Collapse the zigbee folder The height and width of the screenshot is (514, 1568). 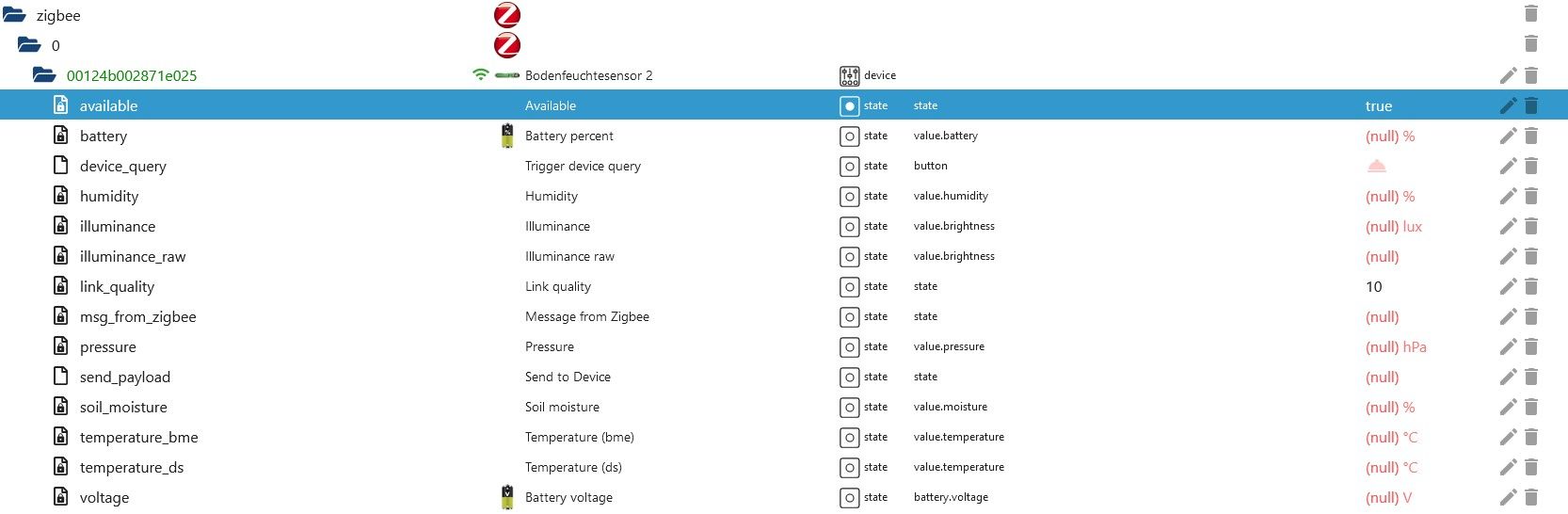point(14,15)
